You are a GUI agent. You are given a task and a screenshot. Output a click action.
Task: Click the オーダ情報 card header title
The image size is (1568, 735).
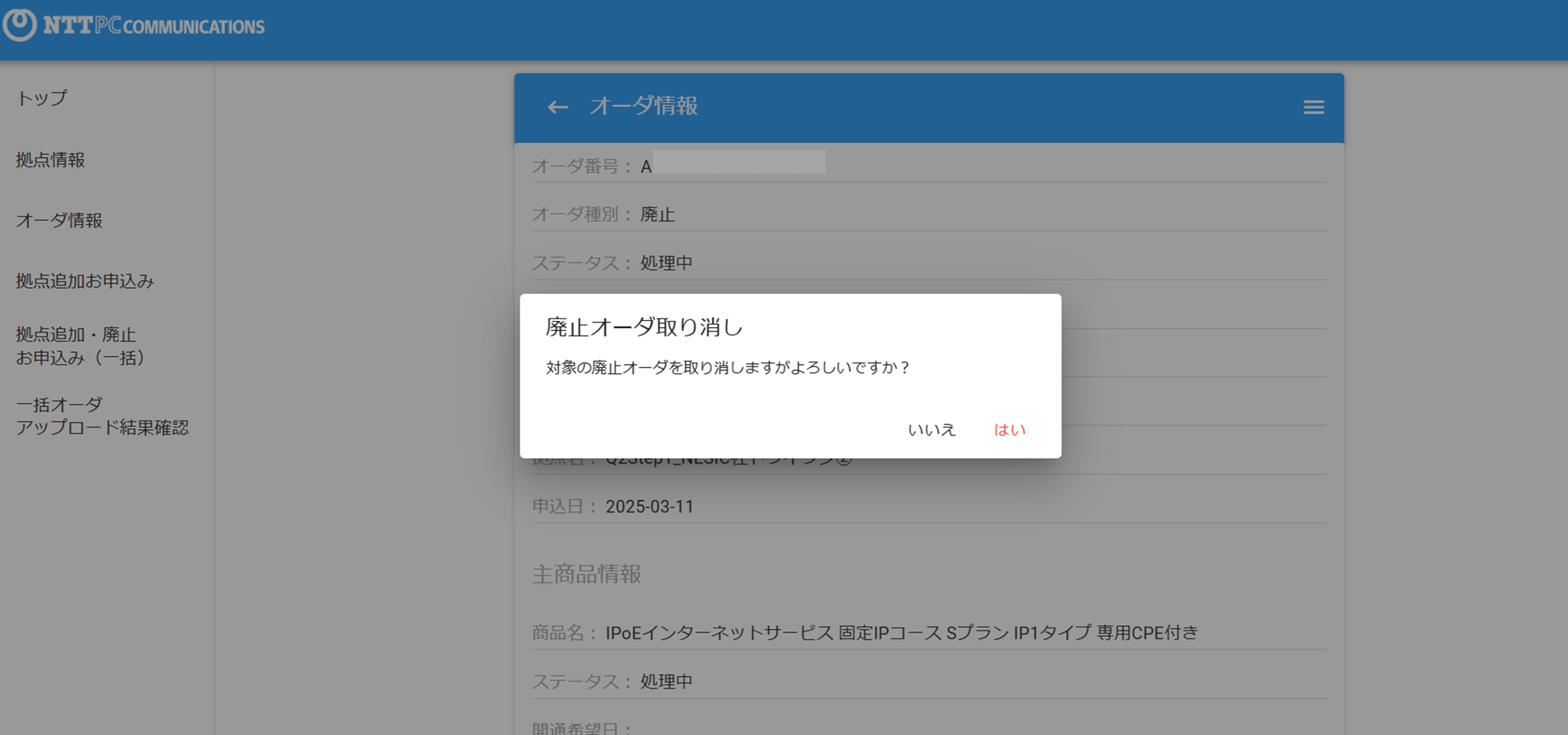644,106
